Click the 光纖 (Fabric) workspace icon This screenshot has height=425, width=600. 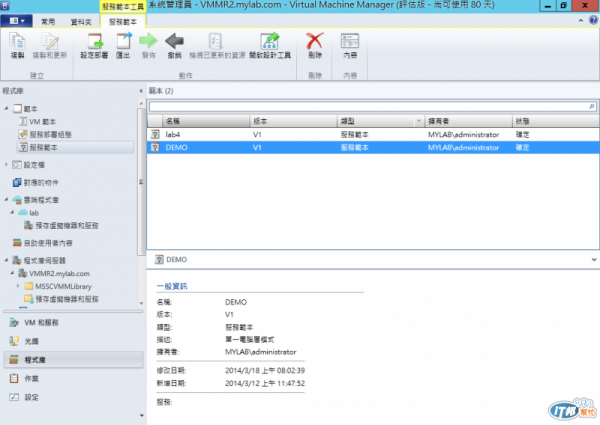click(x=14, y=341)
